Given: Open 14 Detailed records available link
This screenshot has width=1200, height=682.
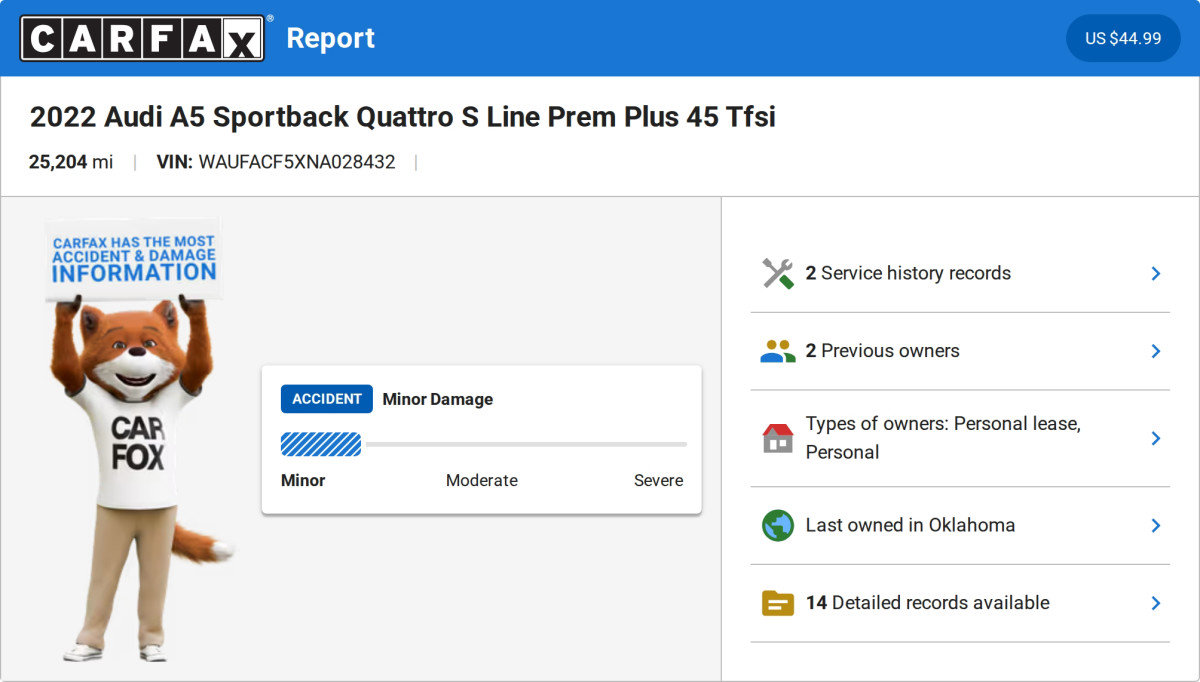Looking at the screenshot, I should pos(927,603).
